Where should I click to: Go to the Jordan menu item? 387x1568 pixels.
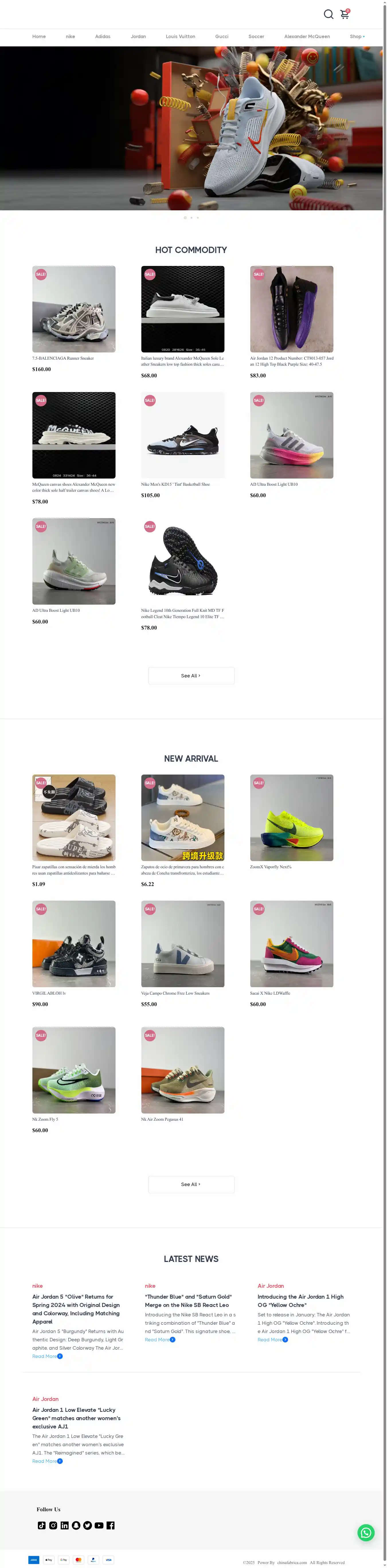[x=138, y=36]
